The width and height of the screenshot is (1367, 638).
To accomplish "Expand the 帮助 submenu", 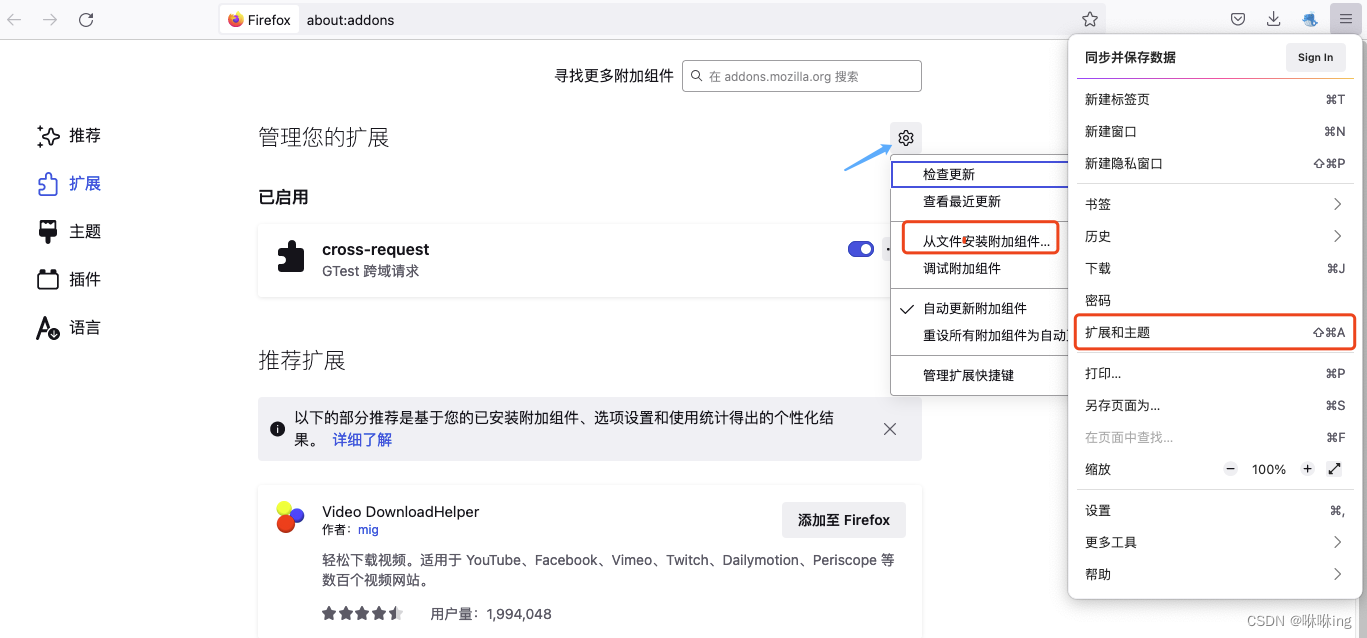I will pos(1215,574).
